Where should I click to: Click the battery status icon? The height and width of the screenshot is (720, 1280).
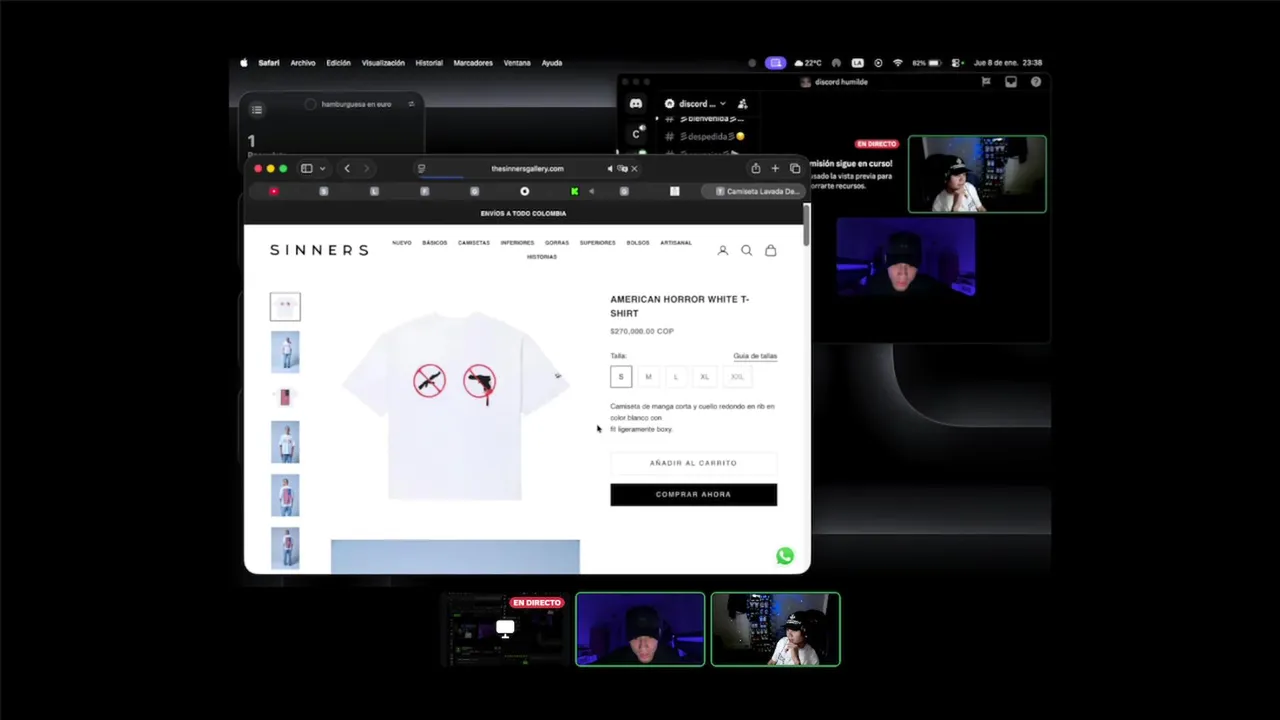tap(926, 63)
